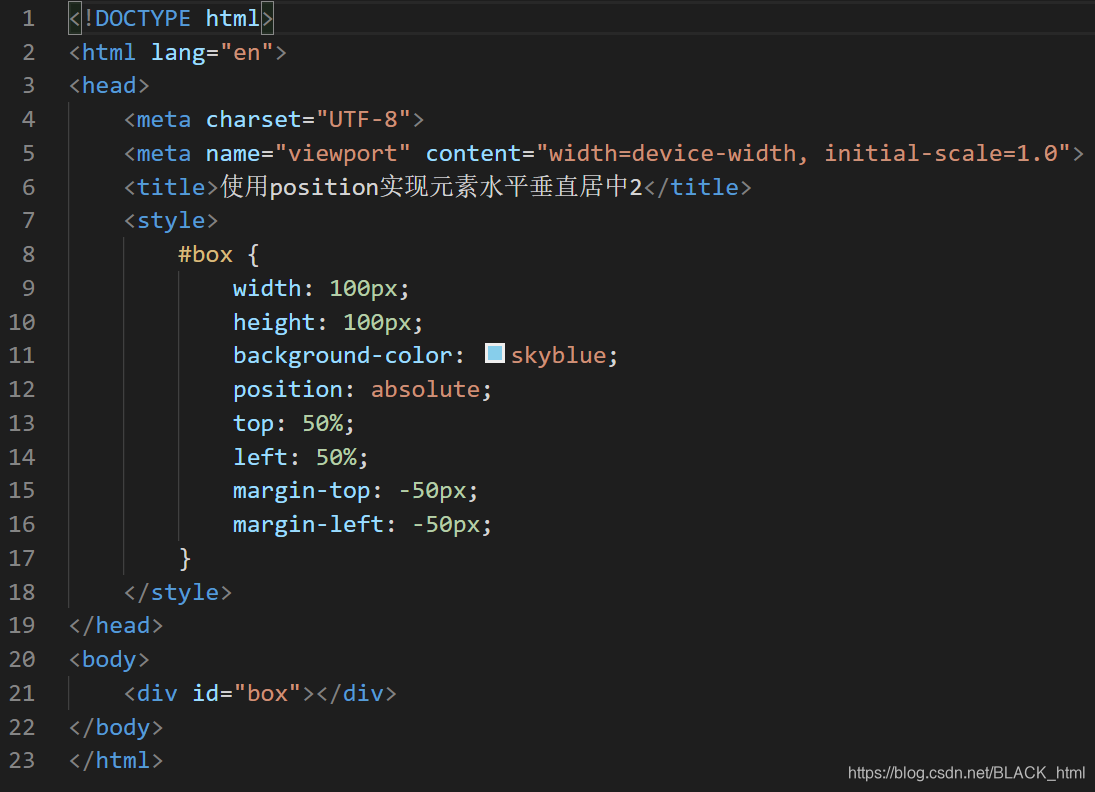Click the Chinese title text on line 6
The height and width of the screenshot is (792, 1095).
[x=432, y=186]
